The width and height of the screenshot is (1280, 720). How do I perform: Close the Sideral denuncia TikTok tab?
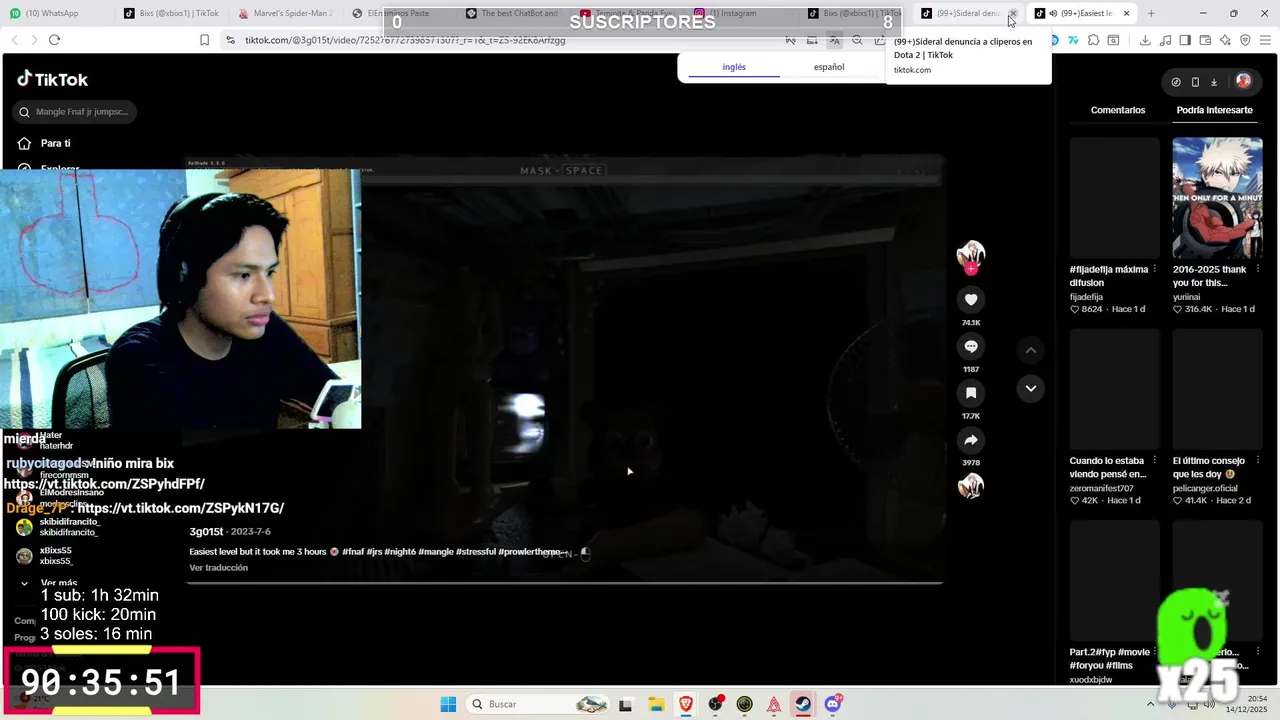1012,13
